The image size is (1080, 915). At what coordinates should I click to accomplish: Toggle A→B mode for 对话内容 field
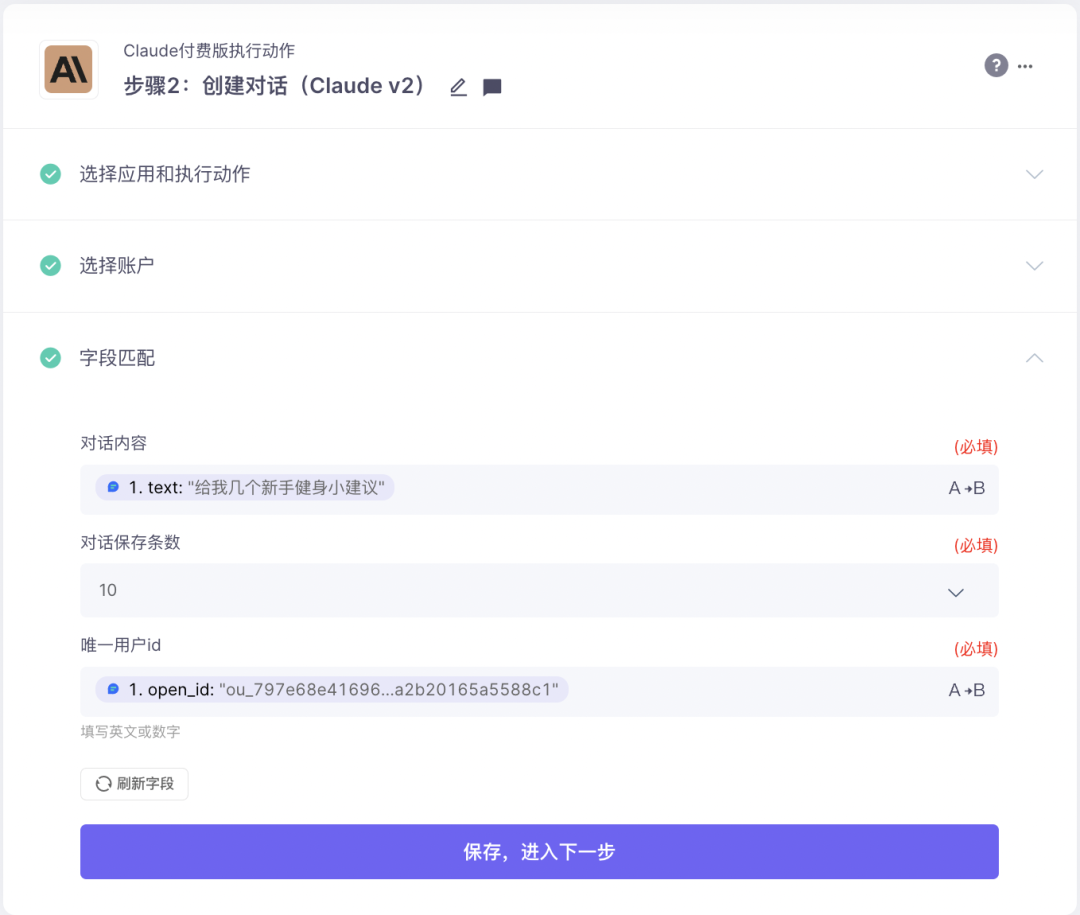[966, 488]
